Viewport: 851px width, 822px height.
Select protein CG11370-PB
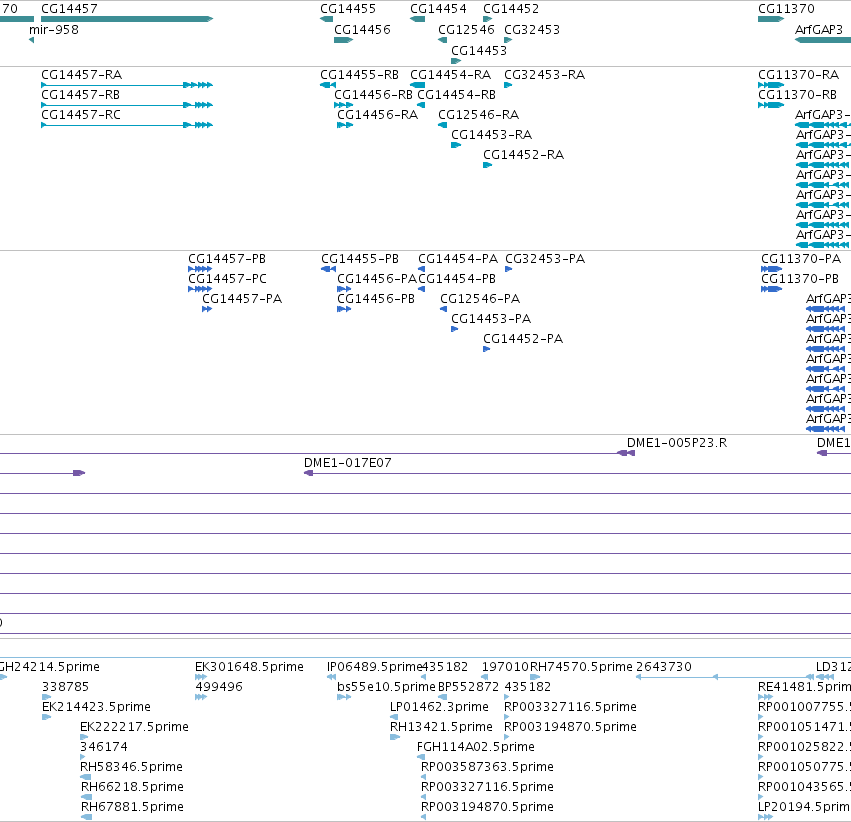click(799, 278)
